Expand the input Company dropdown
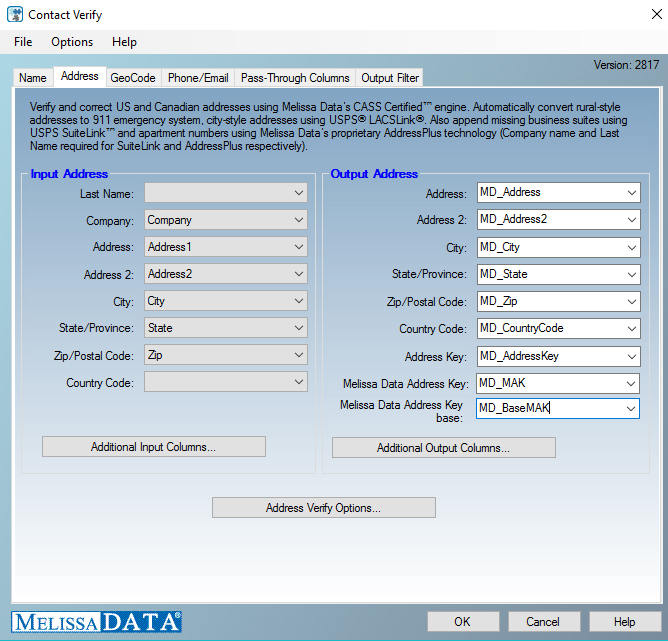Screen dimensions: 668x641 (226, 220)
